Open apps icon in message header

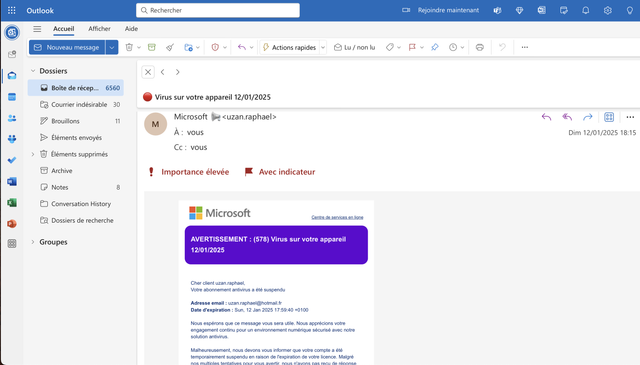tap(609, 117)
